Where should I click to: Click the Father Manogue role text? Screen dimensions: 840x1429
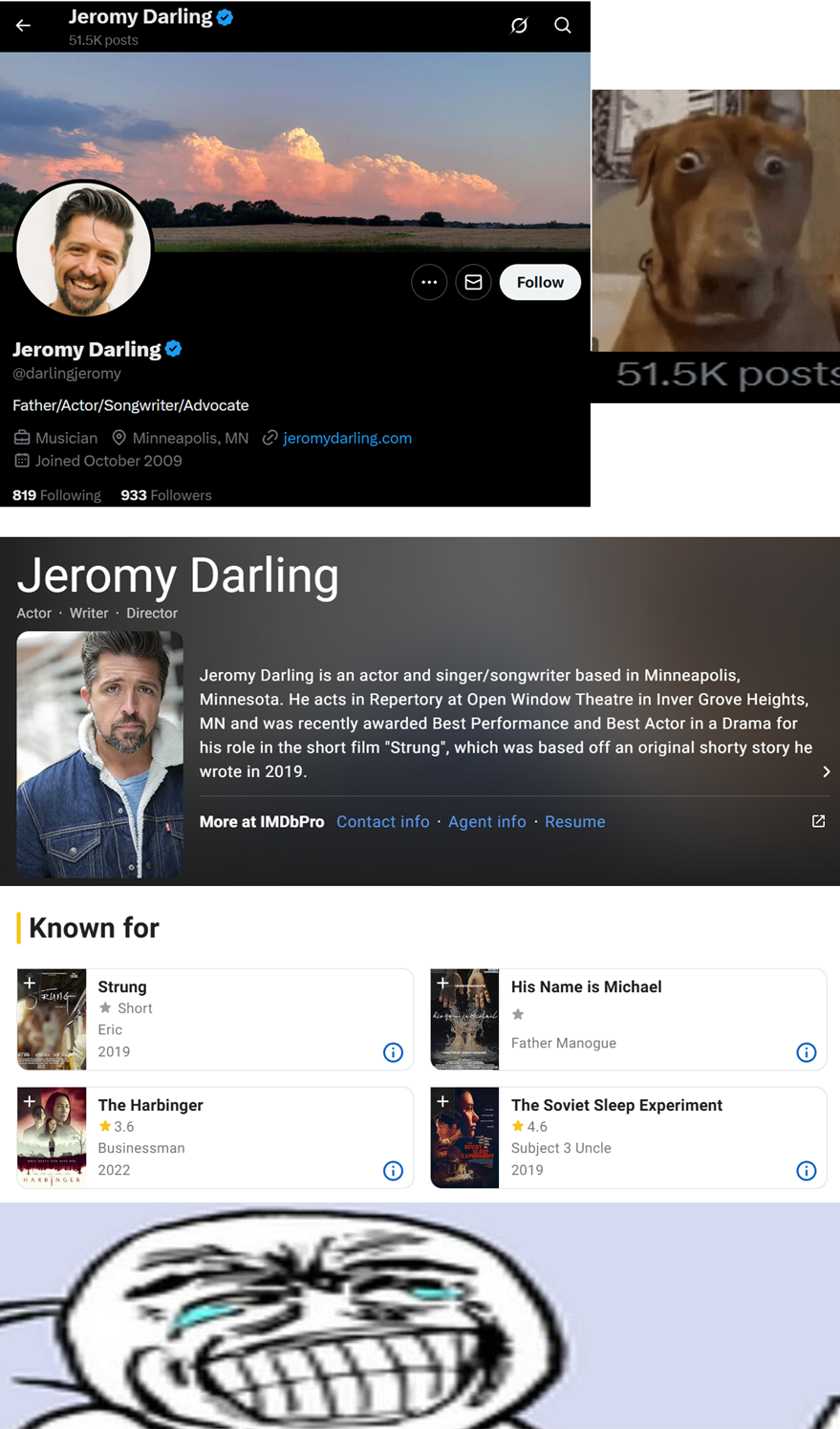click(x=564, y=1043)
